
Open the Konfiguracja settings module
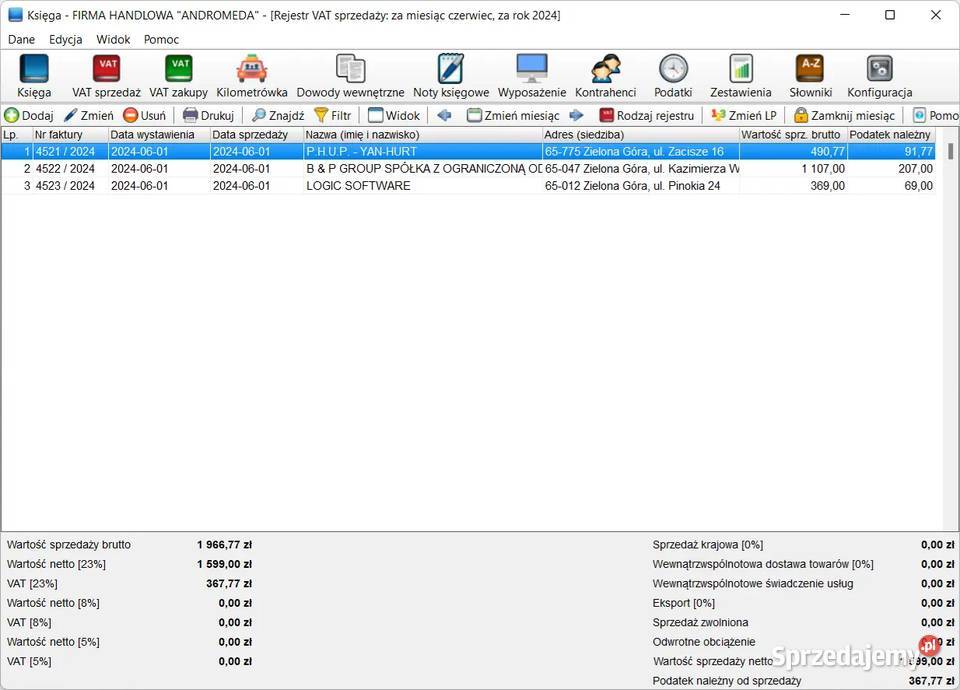pyautogui.click(x=879, y=75)
